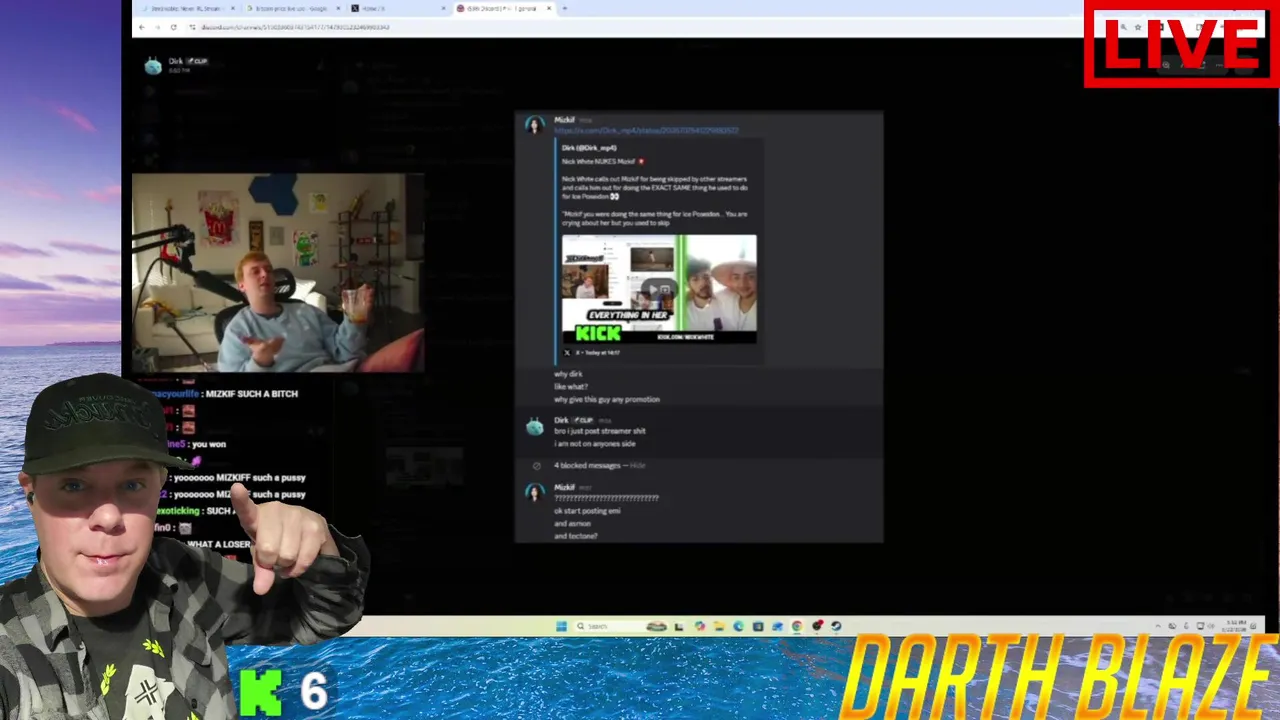This screenshot has width=1280, height=720.
Task: Switch to the Never RL Stream browser tab
Action: tap(186, 8)
